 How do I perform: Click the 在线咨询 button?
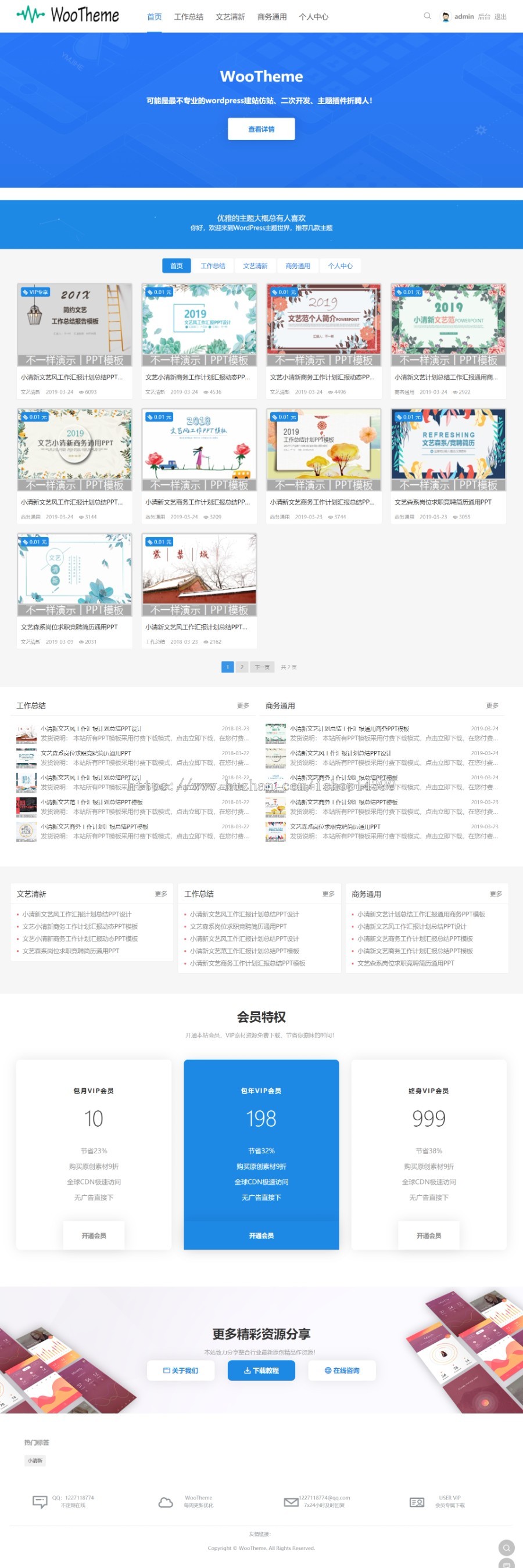click(342, 1371)
